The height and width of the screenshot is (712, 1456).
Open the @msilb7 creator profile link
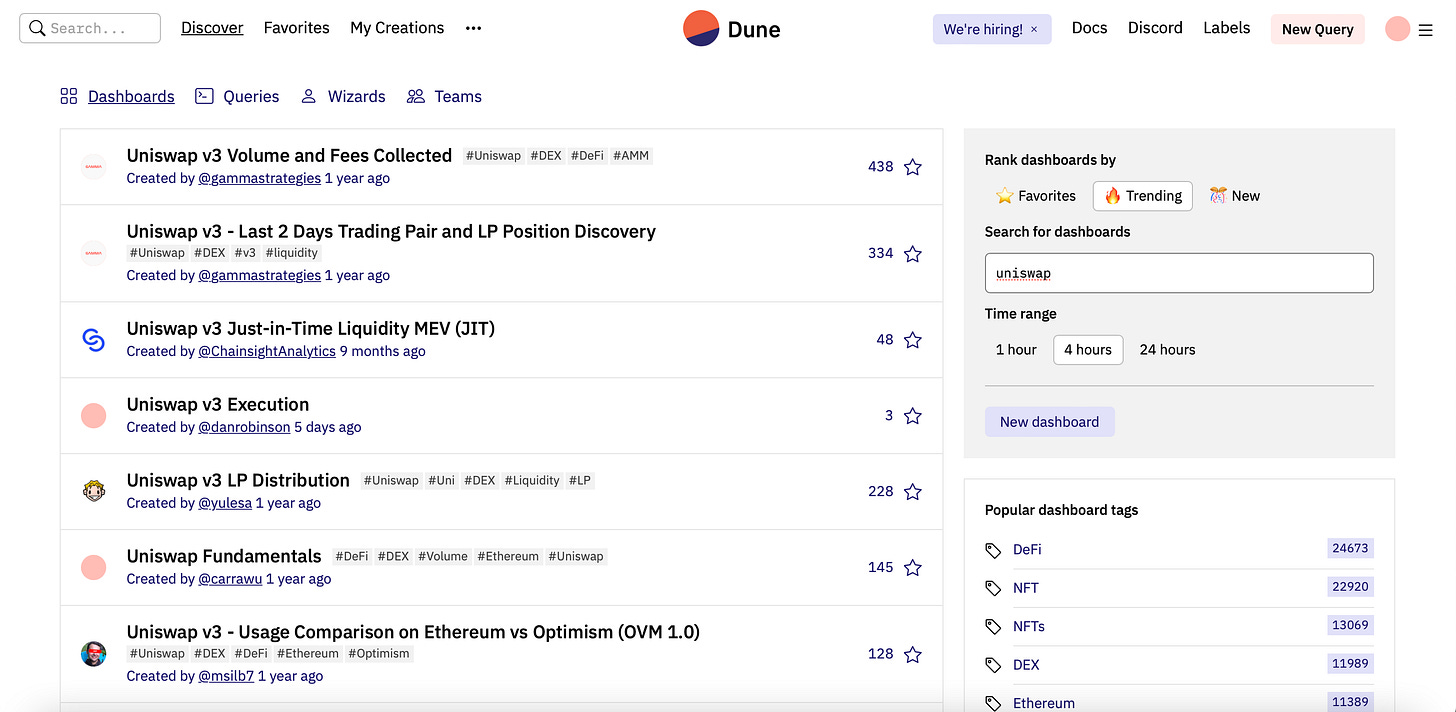click(226, 676)
